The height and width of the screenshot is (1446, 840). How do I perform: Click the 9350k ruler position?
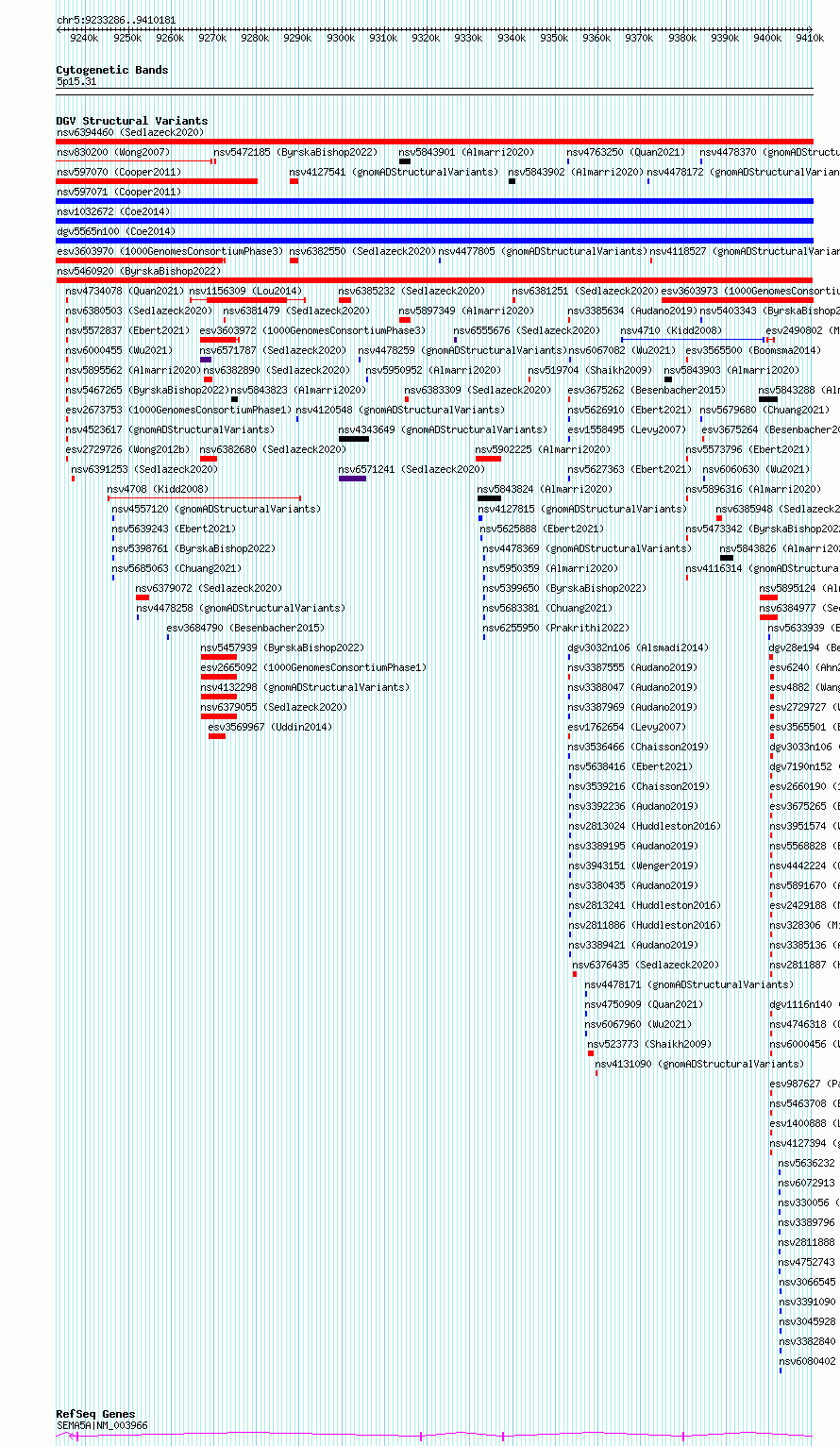tap(554, 38)
